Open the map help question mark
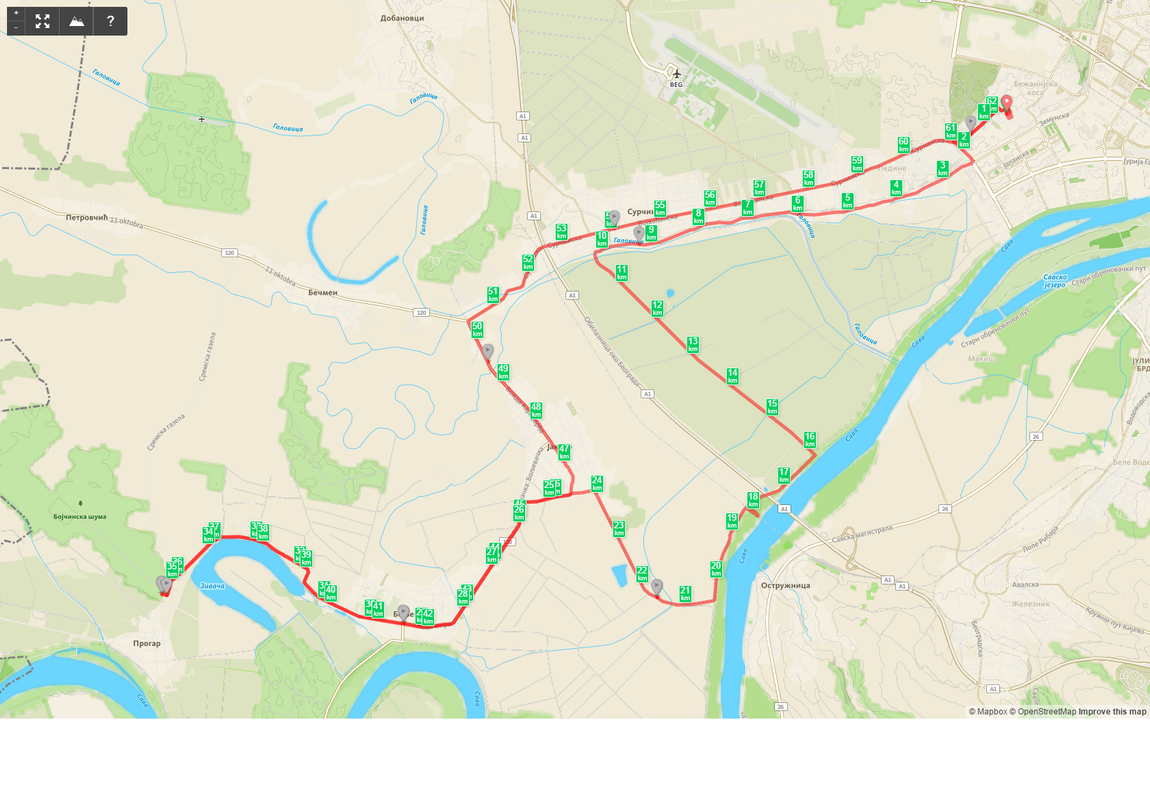1150x800 pixels. pos(110,21)
